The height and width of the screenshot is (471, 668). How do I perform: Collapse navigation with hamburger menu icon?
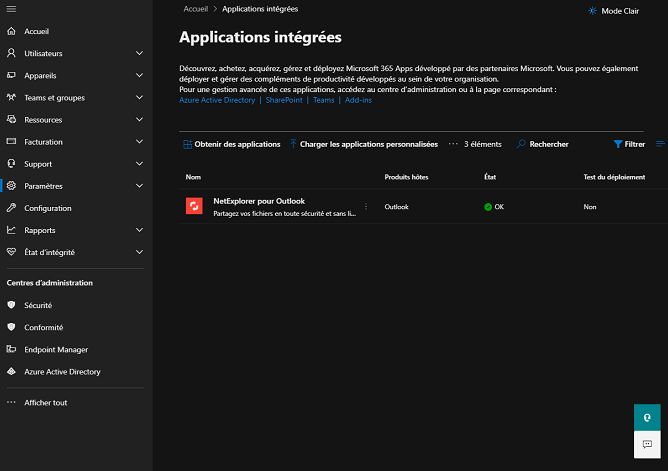[12, 9]
